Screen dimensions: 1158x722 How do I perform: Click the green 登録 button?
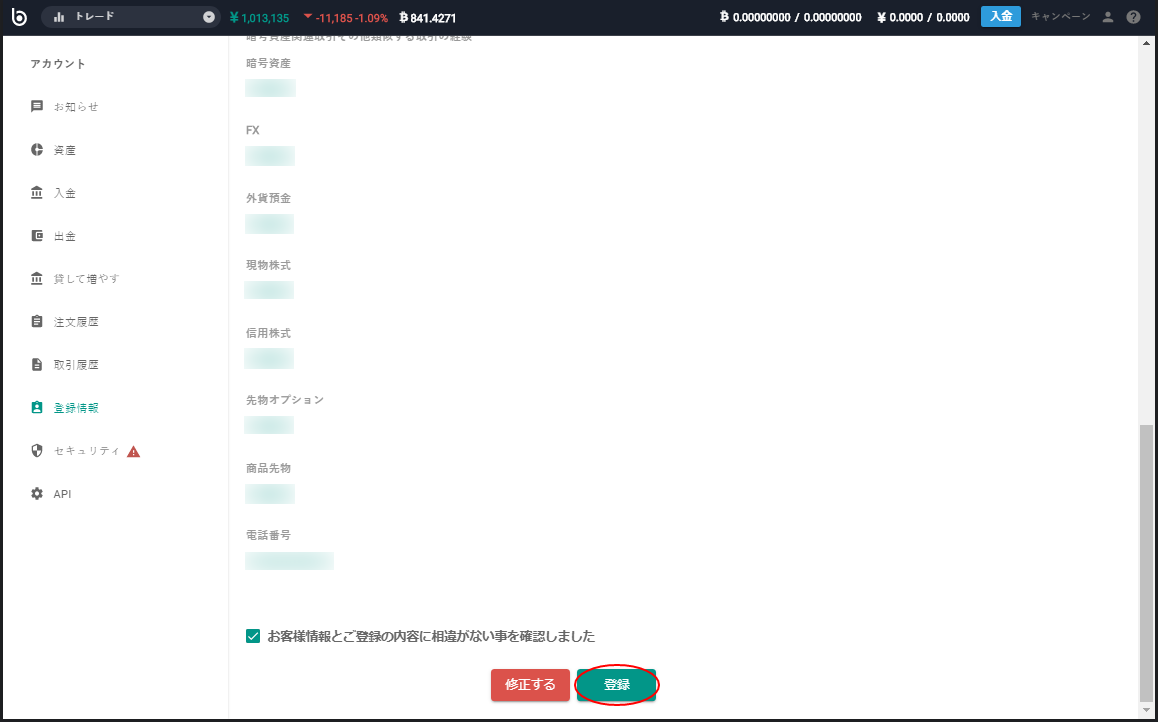[x=617, y=685]
